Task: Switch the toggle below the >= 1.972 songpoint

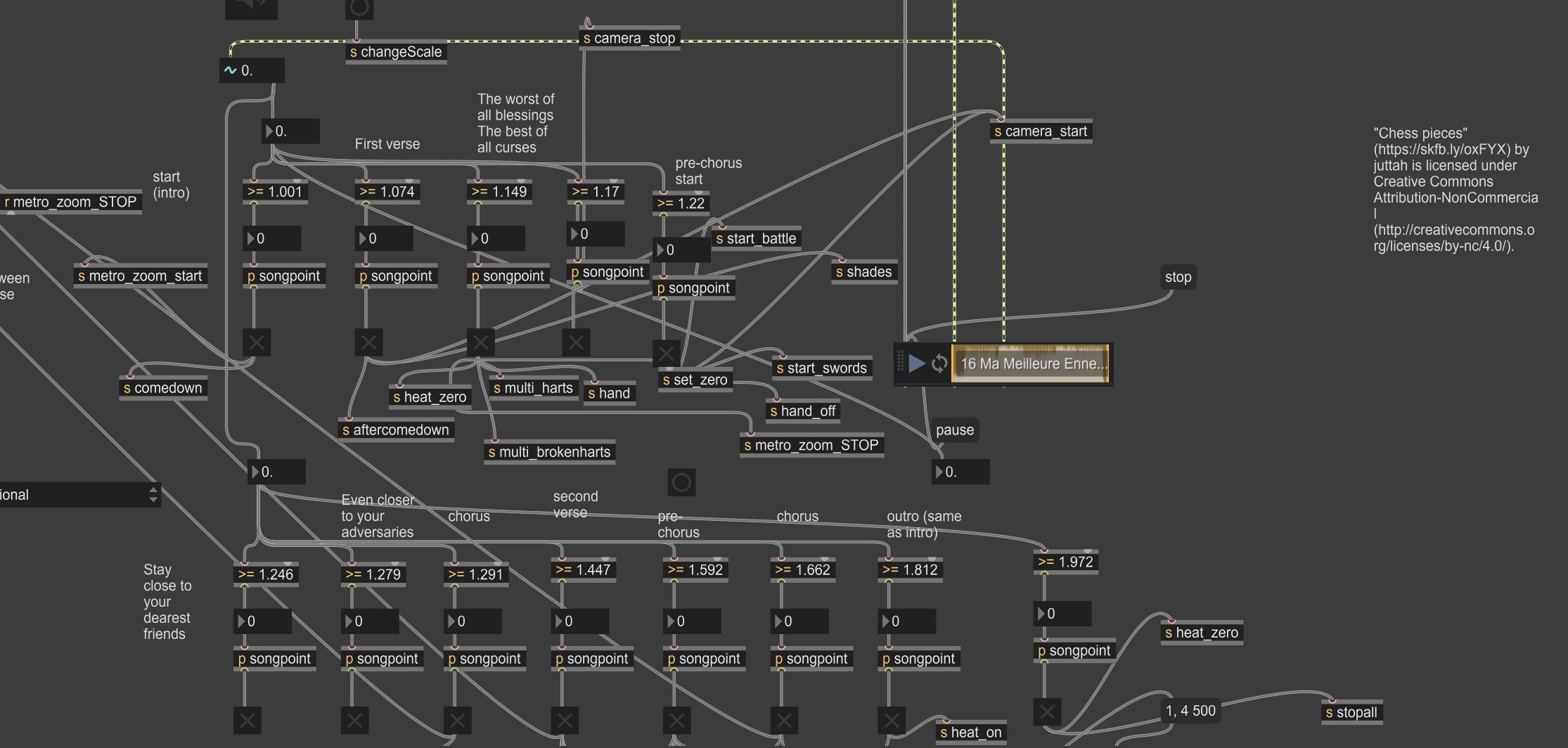Action: coord(1047,711)
